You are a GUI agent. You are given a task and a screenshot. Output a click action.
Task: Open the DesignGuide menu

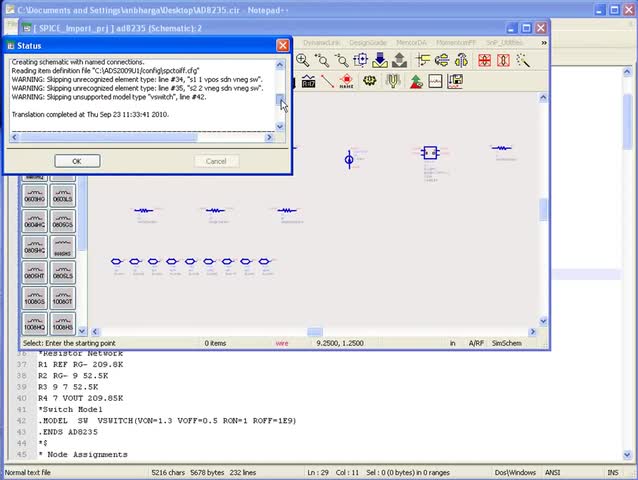(367, 43)
